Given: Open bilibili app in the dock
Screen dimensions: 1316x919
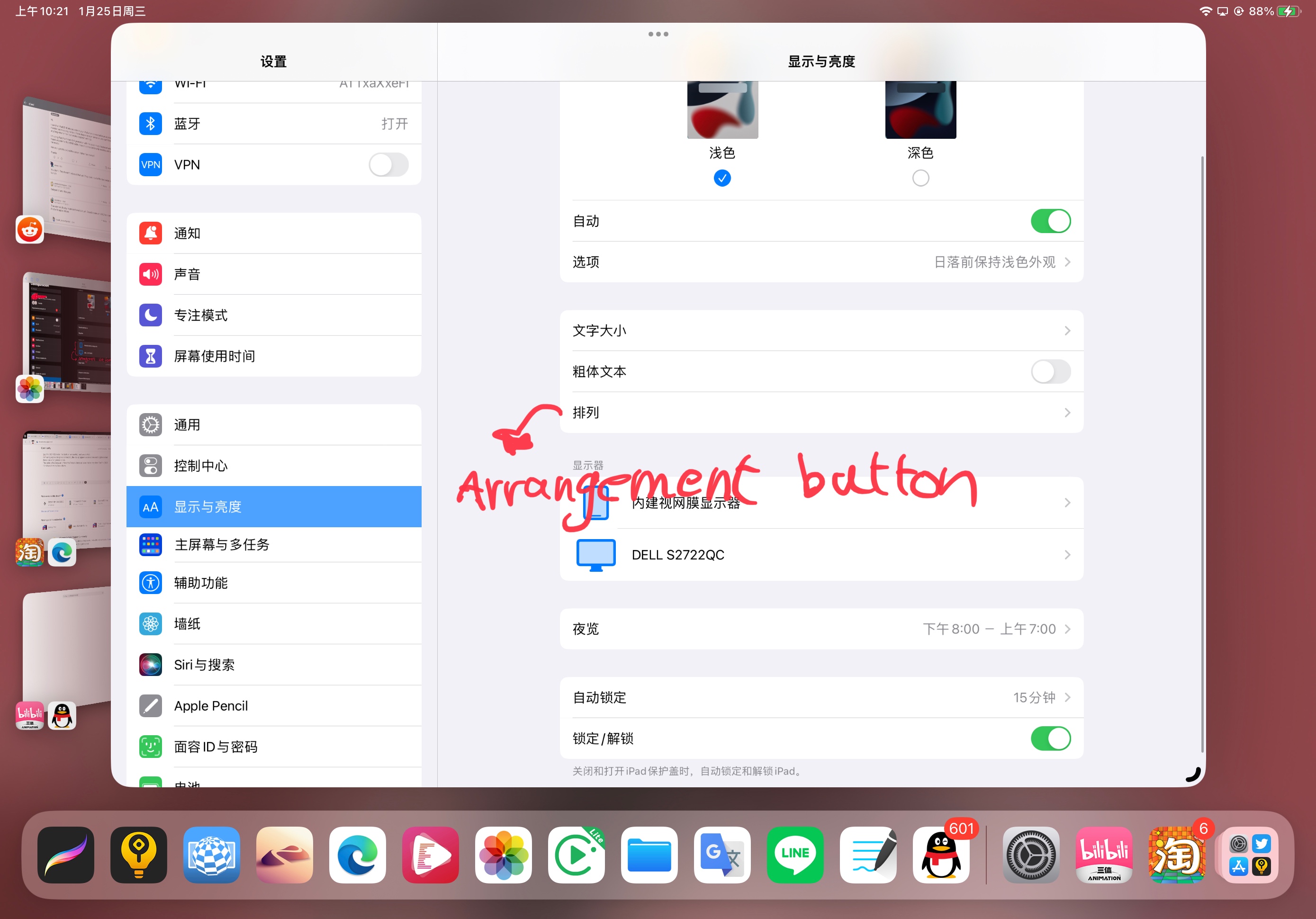Looking at the screenshot, I should point(1104,854).
